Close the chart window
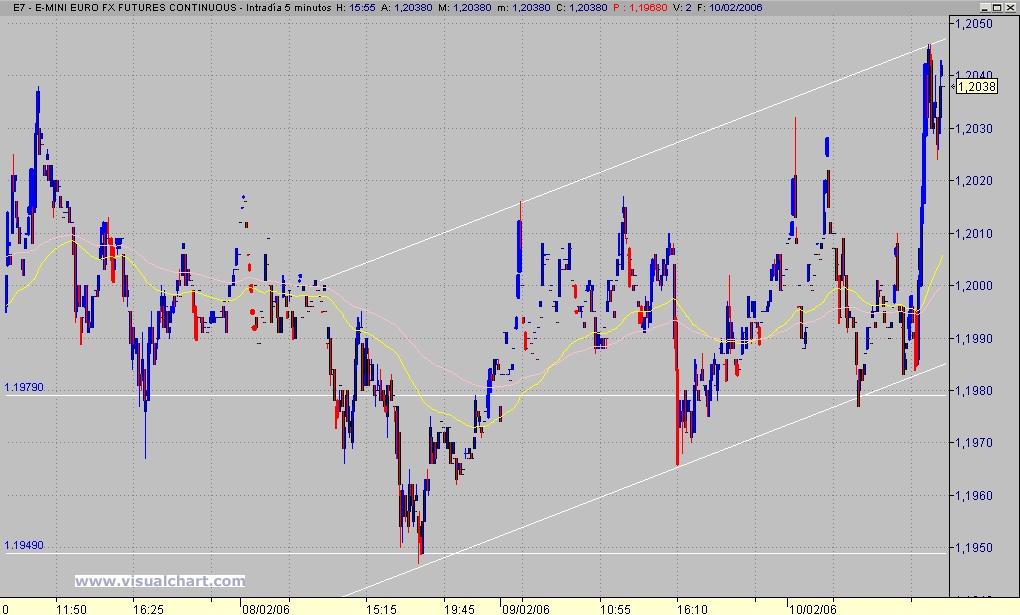The image size is (1020, 615). [x=1009, y=7]
